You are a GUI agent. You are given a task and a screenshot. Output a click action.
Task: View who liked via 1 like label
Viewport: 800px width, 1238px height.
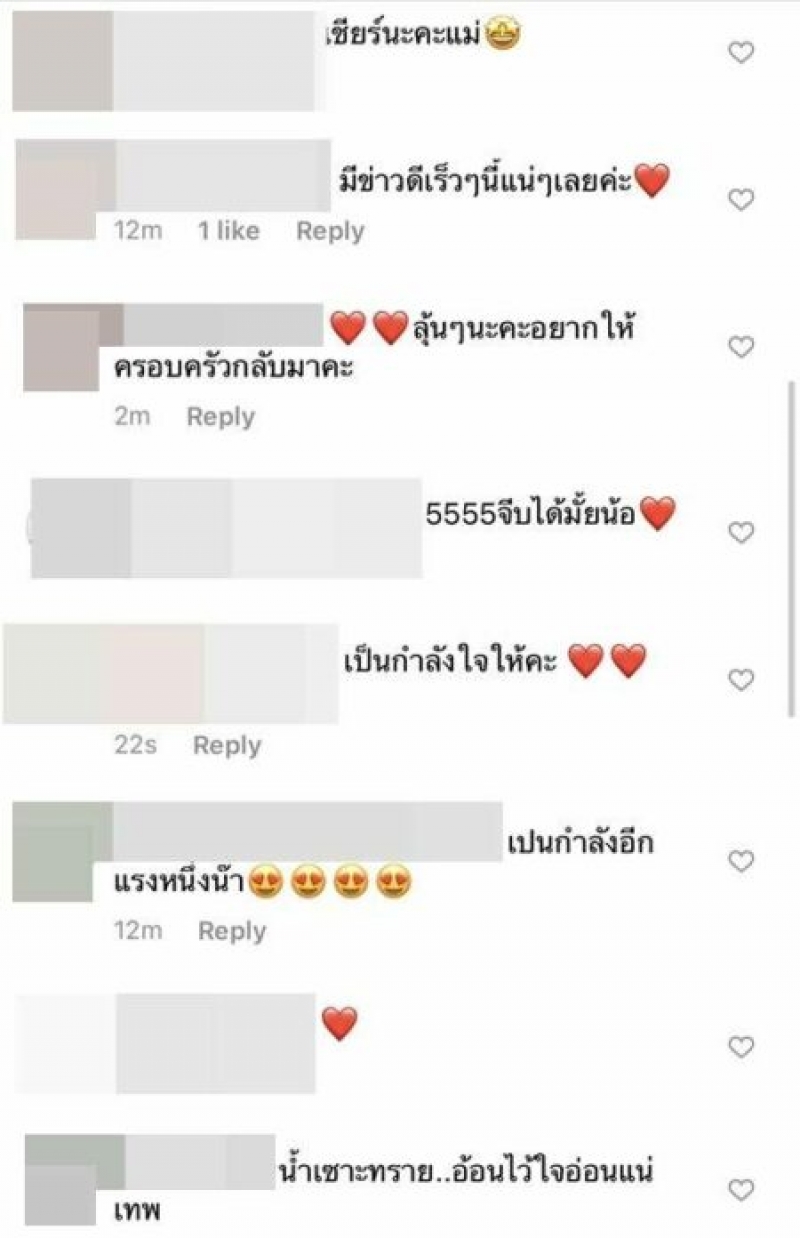228,231
